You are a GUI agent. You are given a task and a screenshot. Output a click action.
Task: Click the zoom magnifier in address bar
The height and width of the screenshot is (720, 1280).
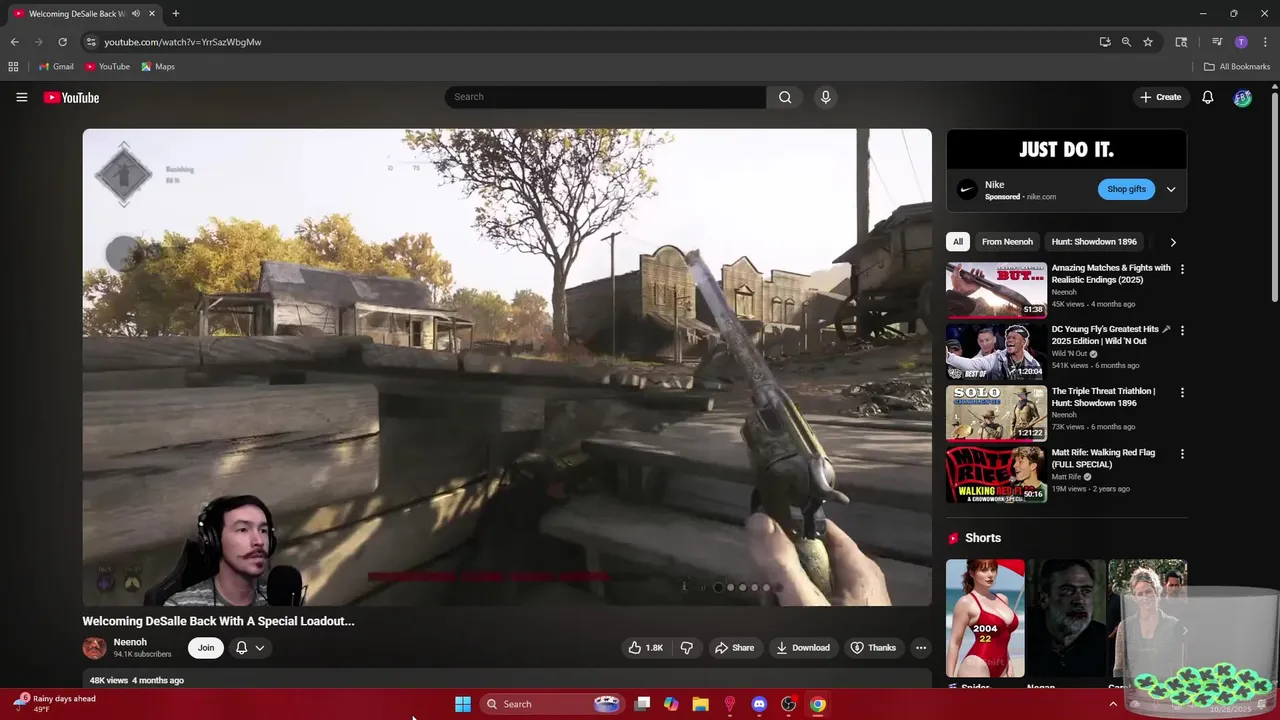[x=1126, y=42]
